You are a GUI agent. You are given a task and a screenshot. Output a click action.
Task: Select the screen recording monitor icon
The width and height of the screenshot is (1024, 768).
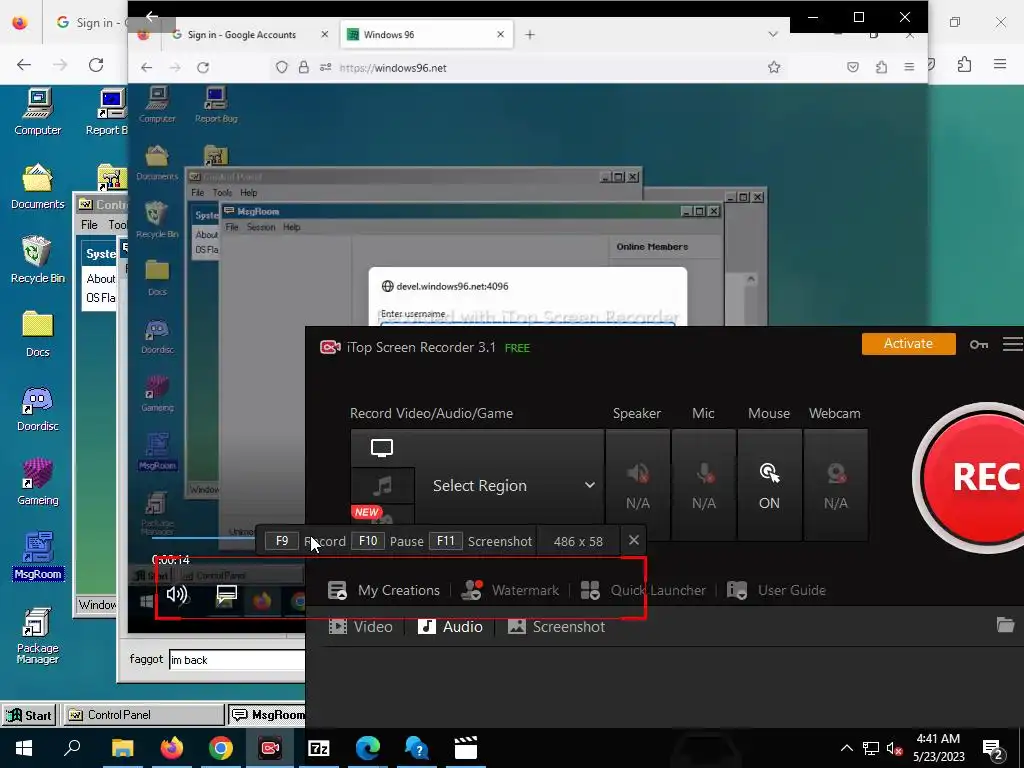(x=381, y=448)
